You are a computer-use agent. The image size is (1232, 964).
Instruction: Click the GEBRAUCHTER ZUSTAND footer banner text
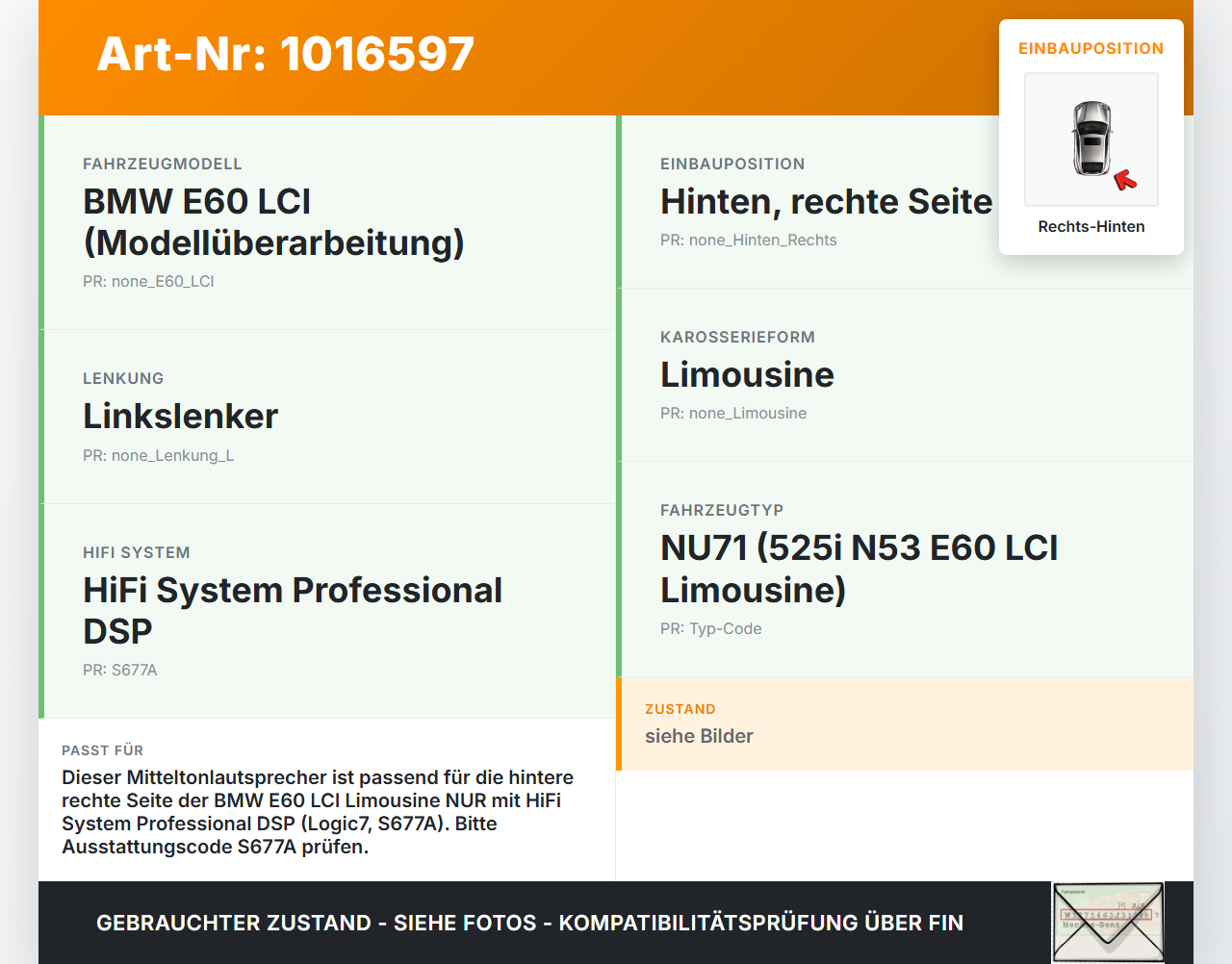pos(529,923)
